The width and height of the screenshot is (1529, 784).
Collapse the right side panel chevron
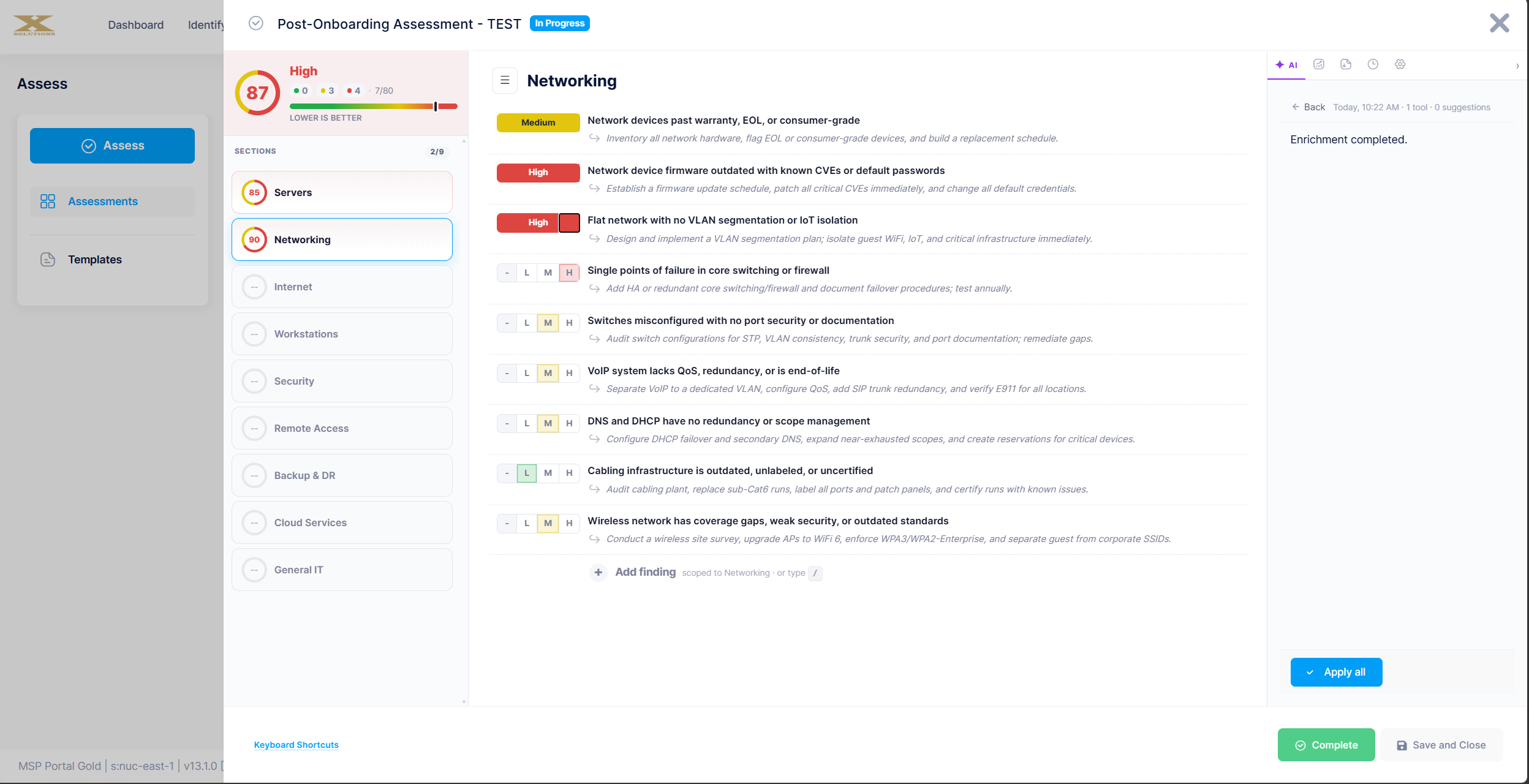tap(1517, 66)
